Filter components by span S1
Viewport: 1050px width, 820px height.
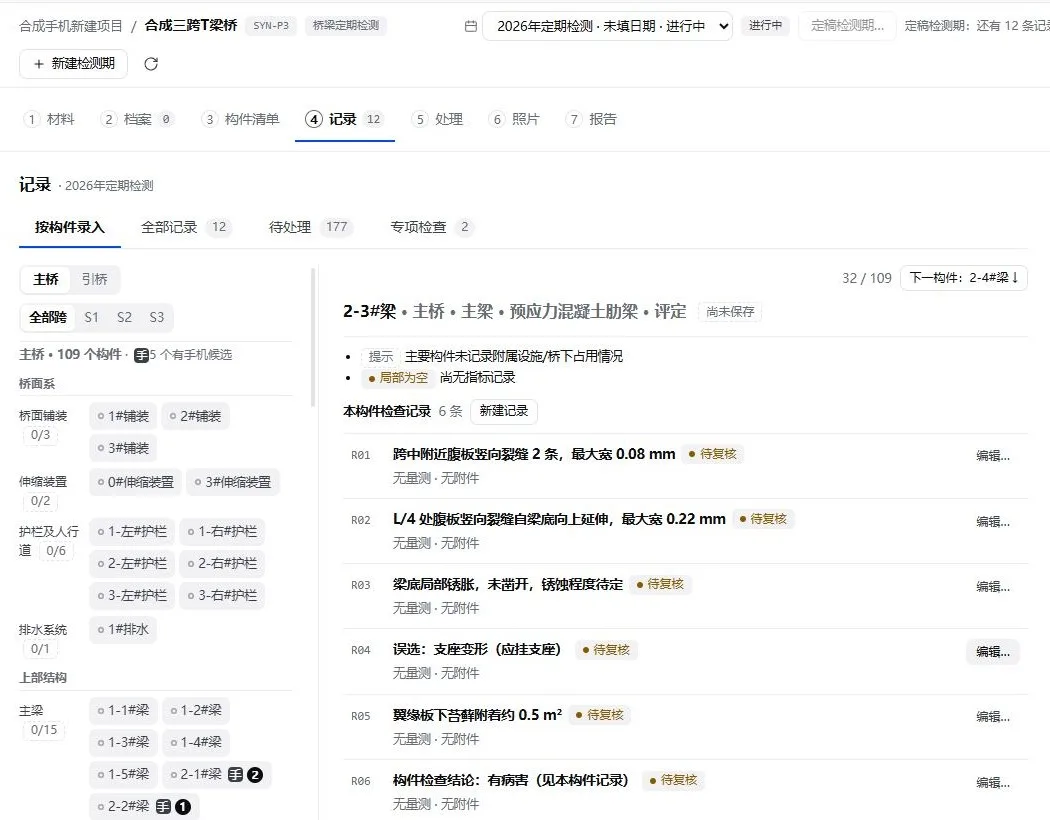(x=92, y=317)
